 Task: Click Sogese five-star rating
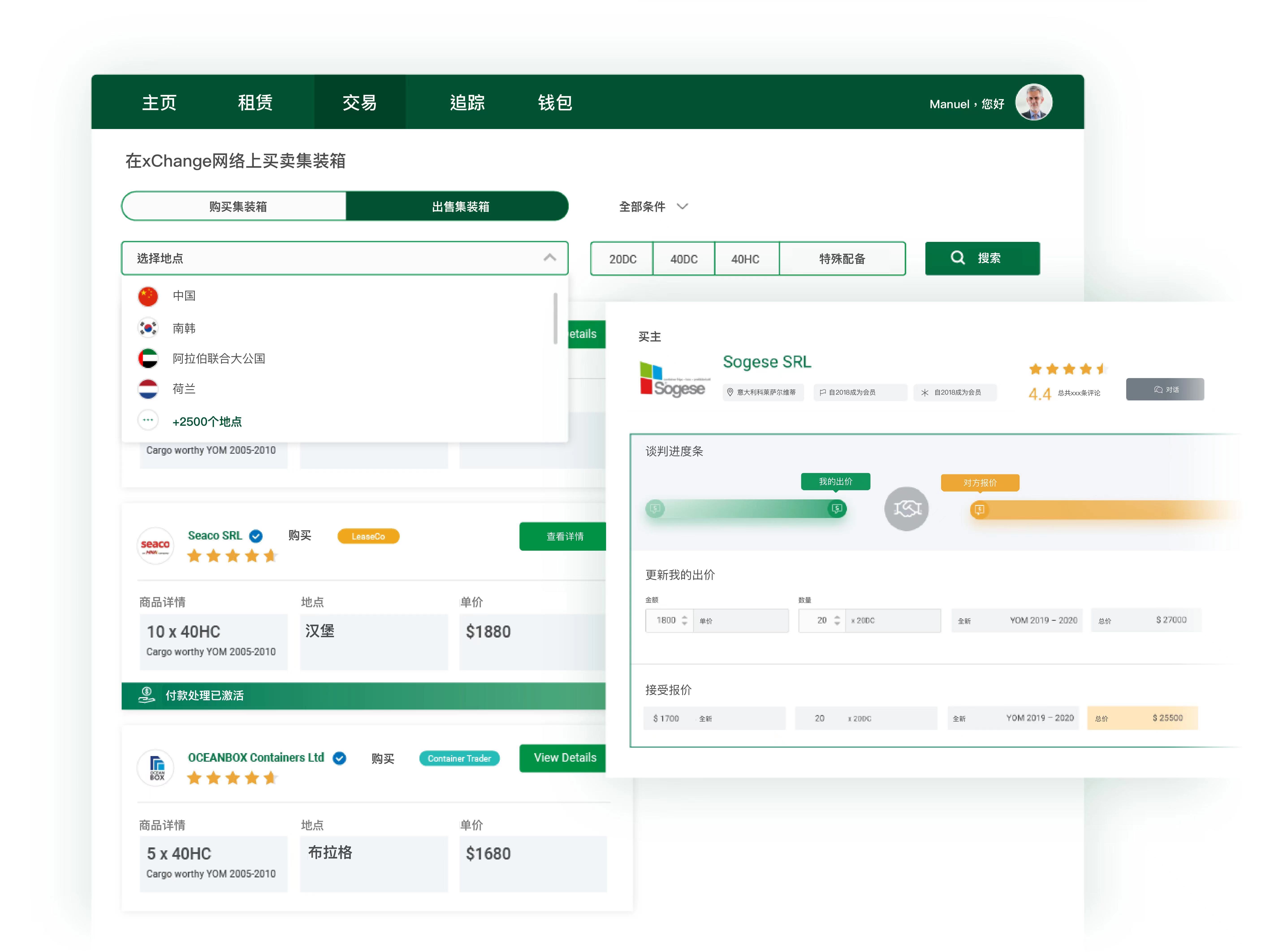1067,369
